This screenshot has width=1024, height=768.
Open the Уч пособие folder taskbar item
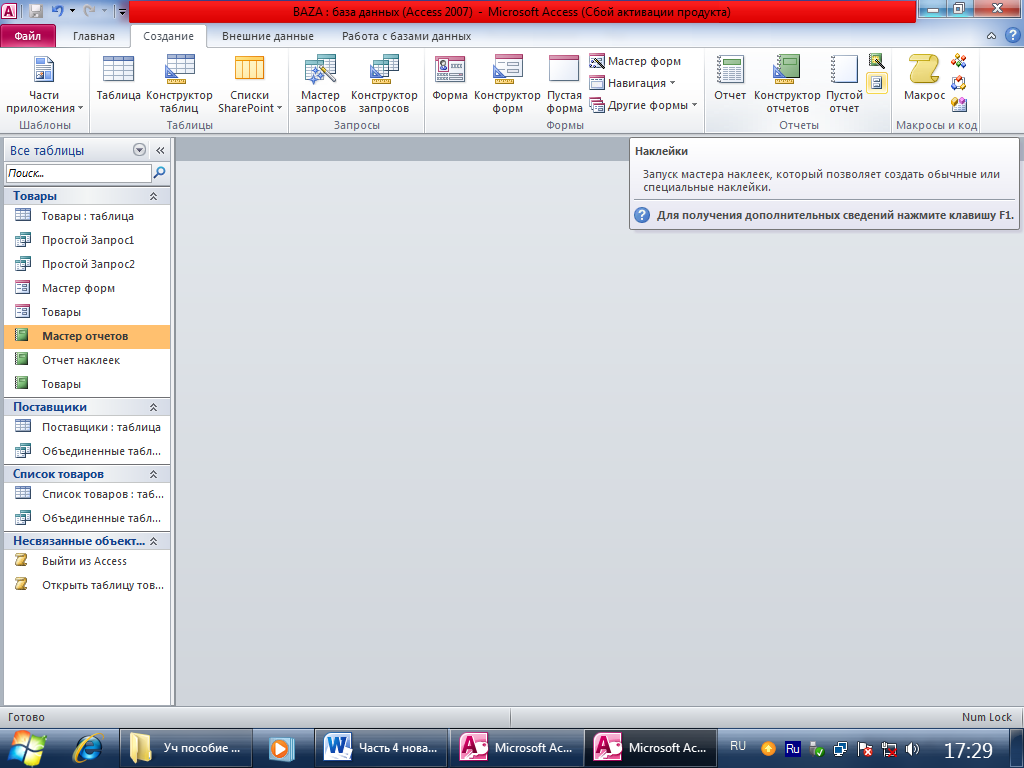coord(186,748)
